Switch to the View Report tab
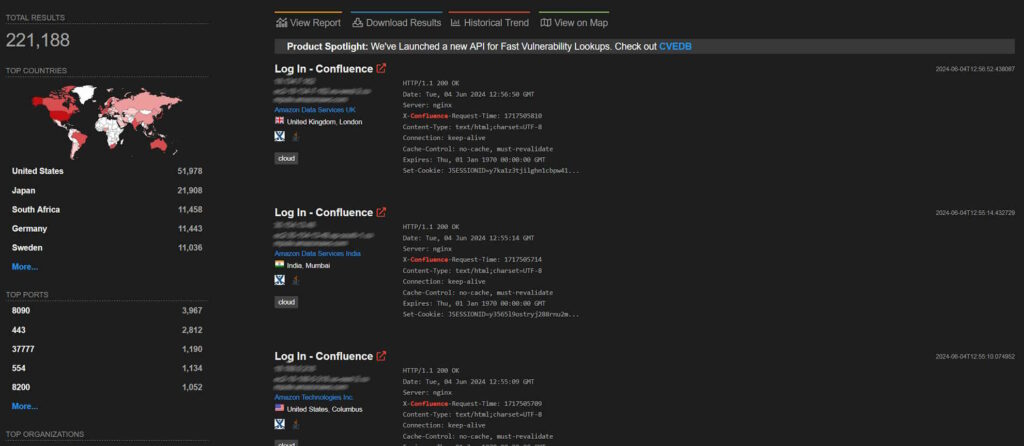Screen dimensions: 1024x446 [308, 23]
